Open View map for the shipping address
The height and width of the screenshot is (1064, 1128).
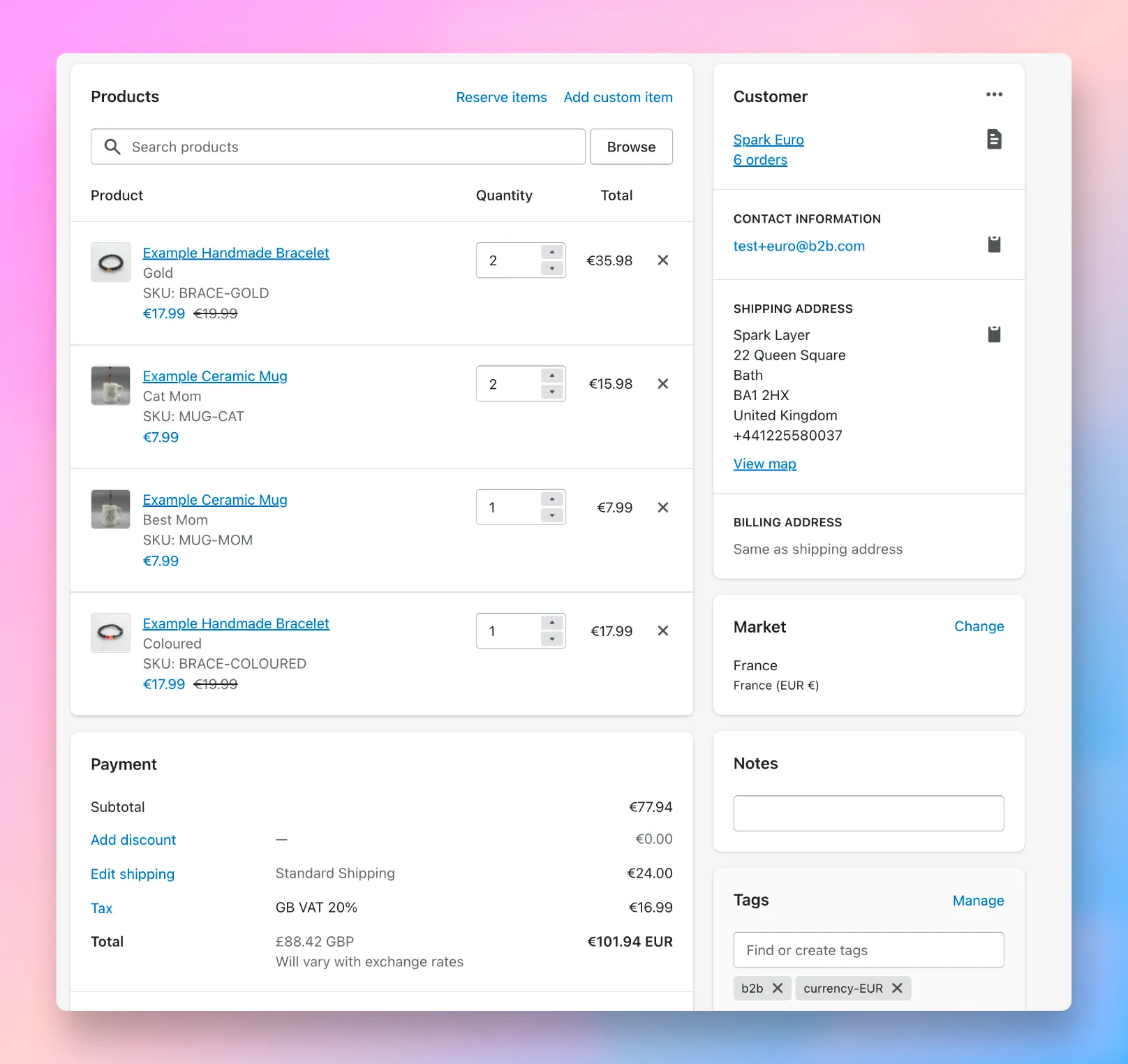click(x=764, y=464)
